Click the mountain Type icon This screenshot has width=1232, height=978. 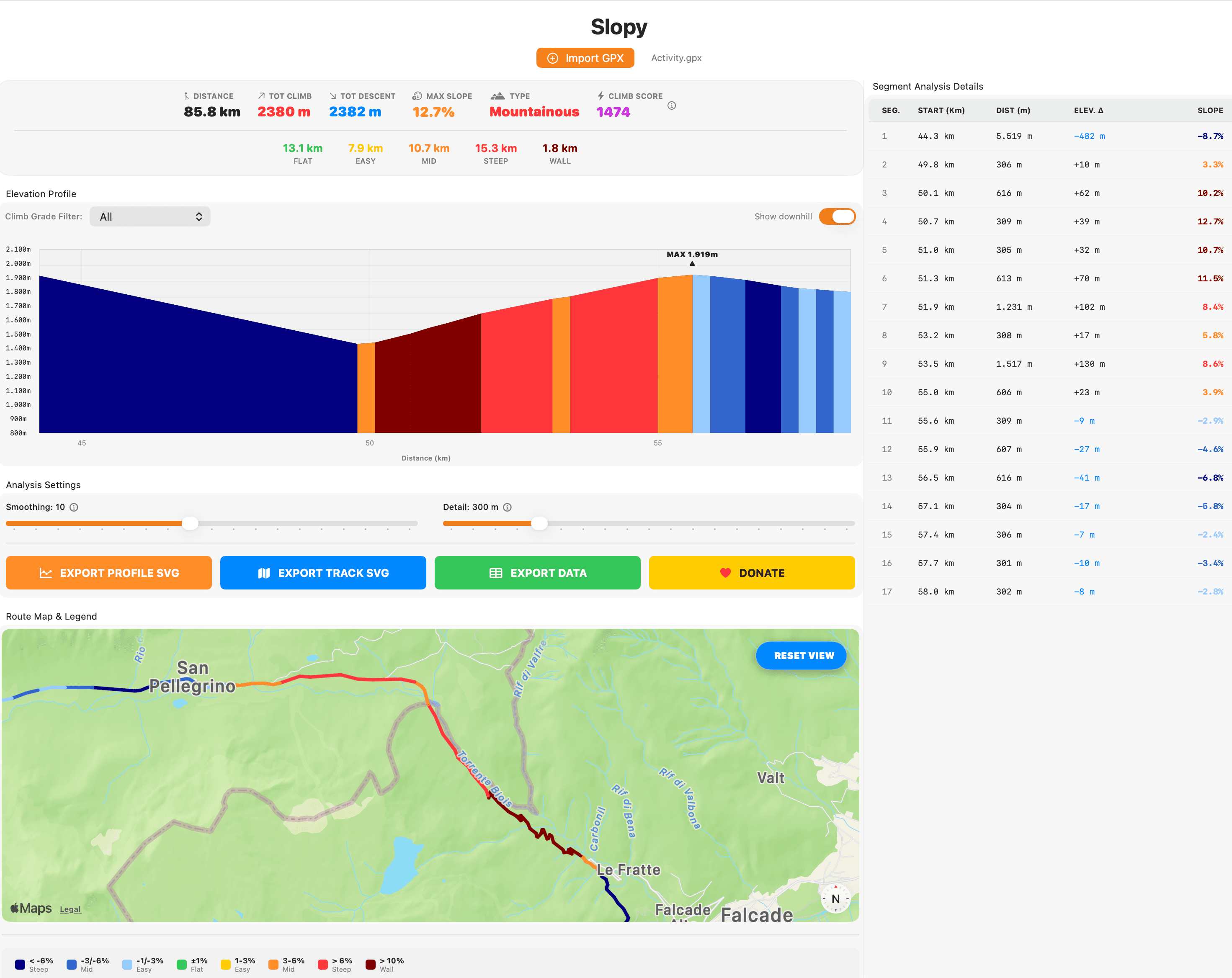tap(498, 96)
